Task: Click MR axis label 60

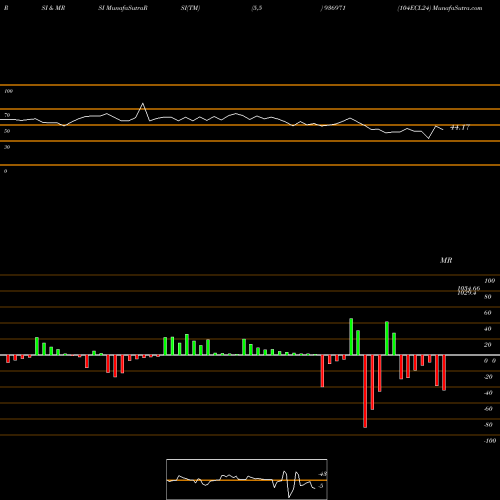Action: tap(488, 313)
